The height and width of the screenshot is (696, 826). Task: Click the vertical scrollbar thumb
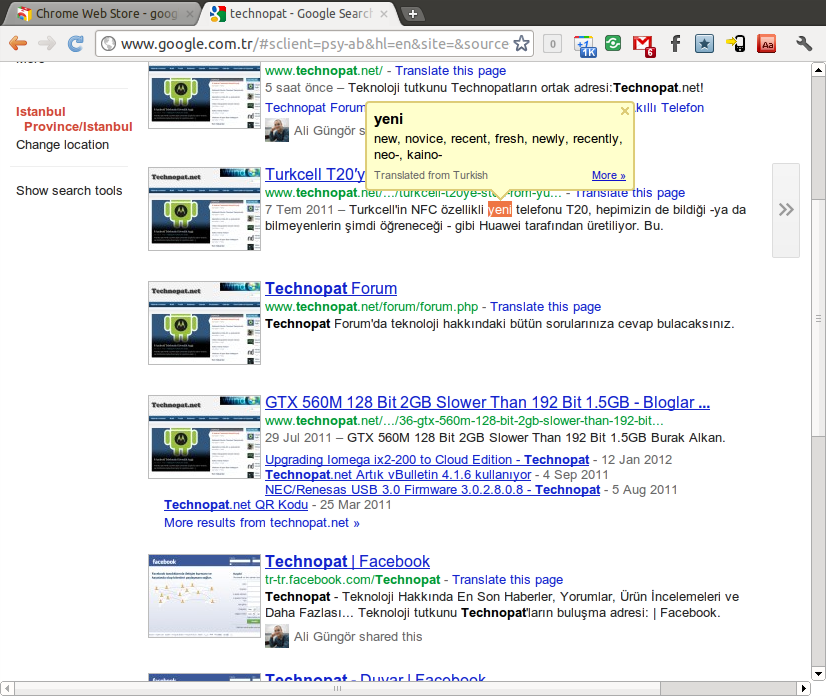(818, 318)
